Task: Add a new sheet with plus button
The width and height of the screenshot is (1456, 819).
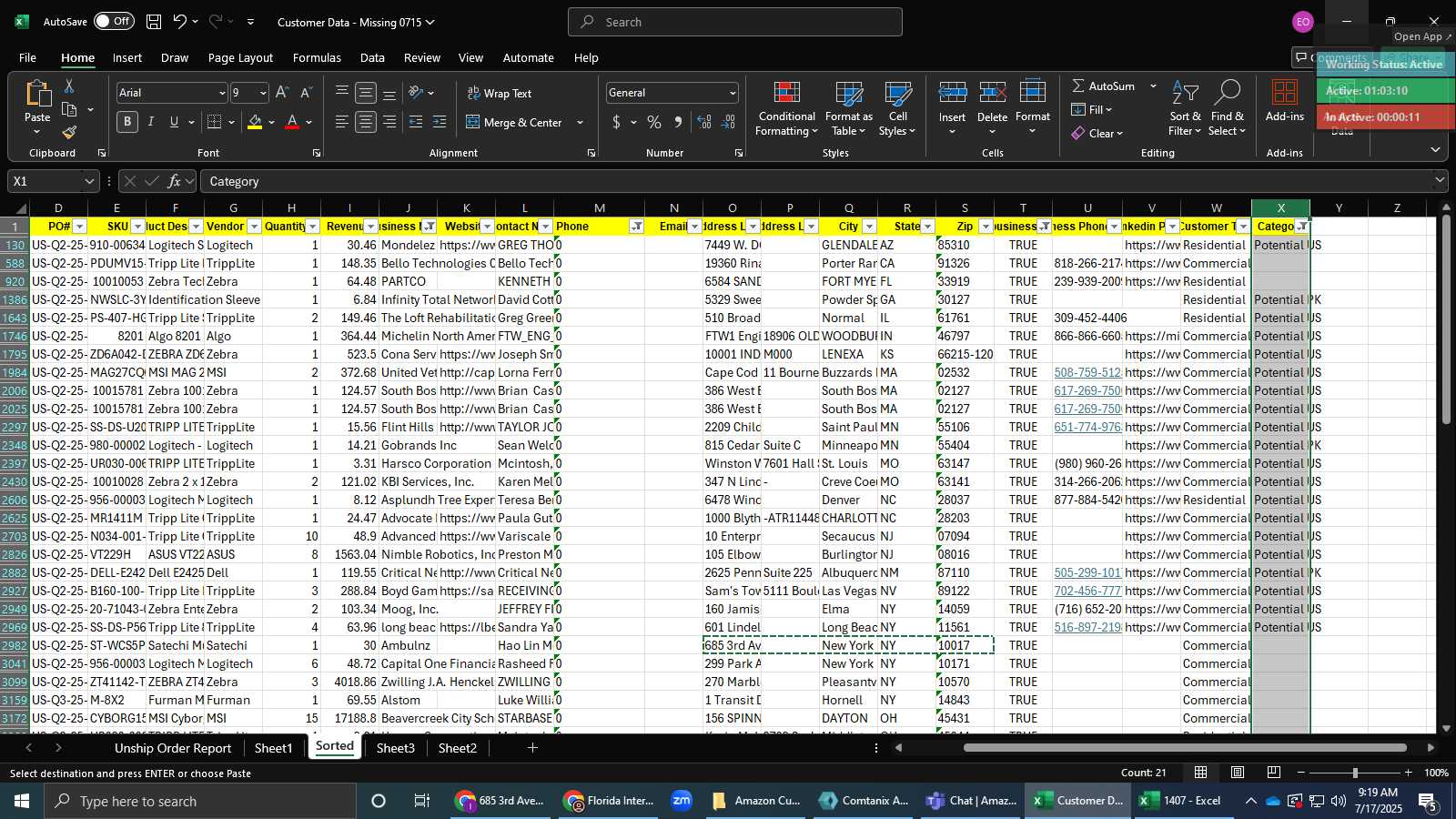Action: (532, 748)
